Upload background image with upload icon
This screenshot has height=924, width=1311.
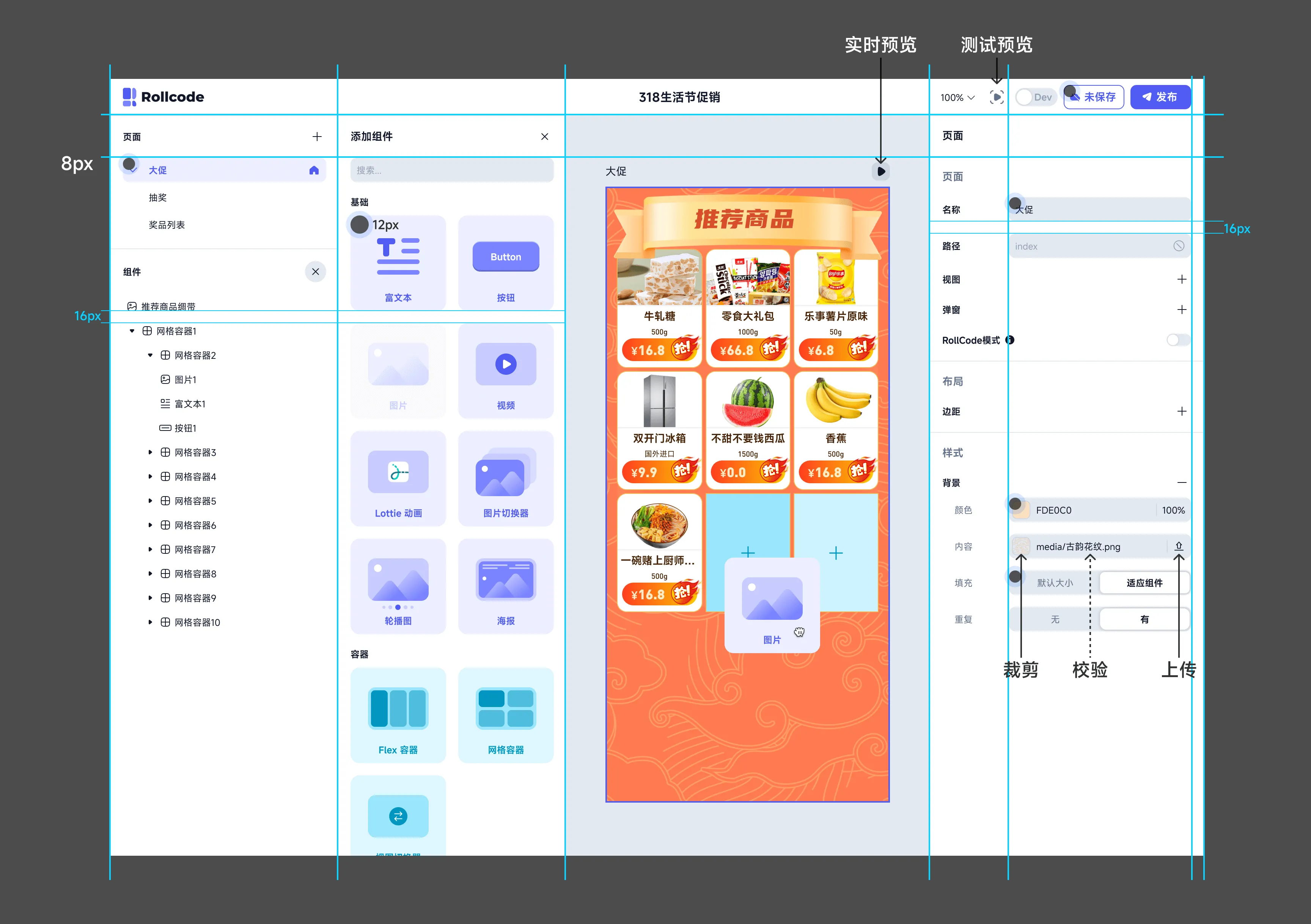pos(1179,547)
